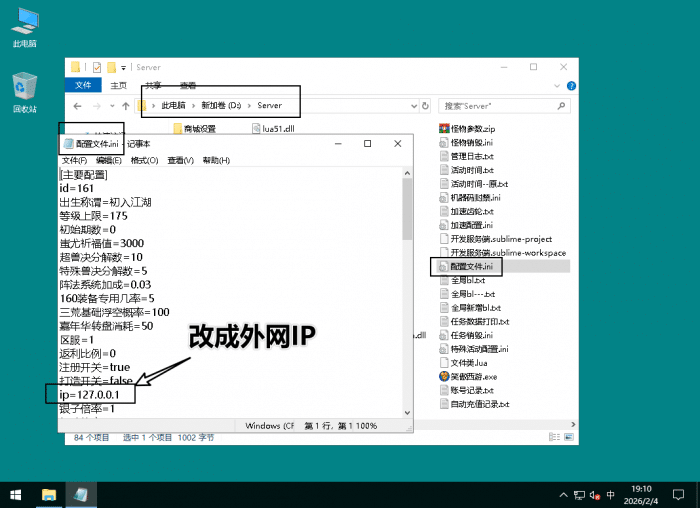Select the 笑傲西游.exe application icon
This screenshot has width=700, height=508.
[x=444, y=377]
